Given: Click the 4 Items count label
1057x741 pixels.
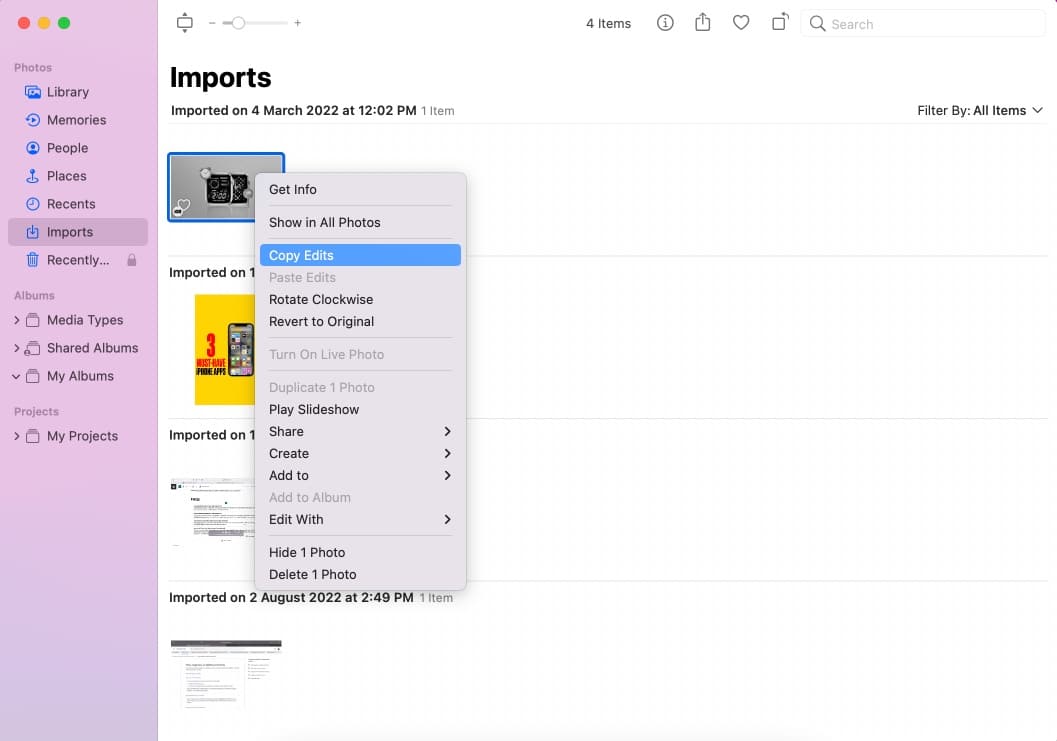Looking at the screenshot, I should [x=608, y=24].
